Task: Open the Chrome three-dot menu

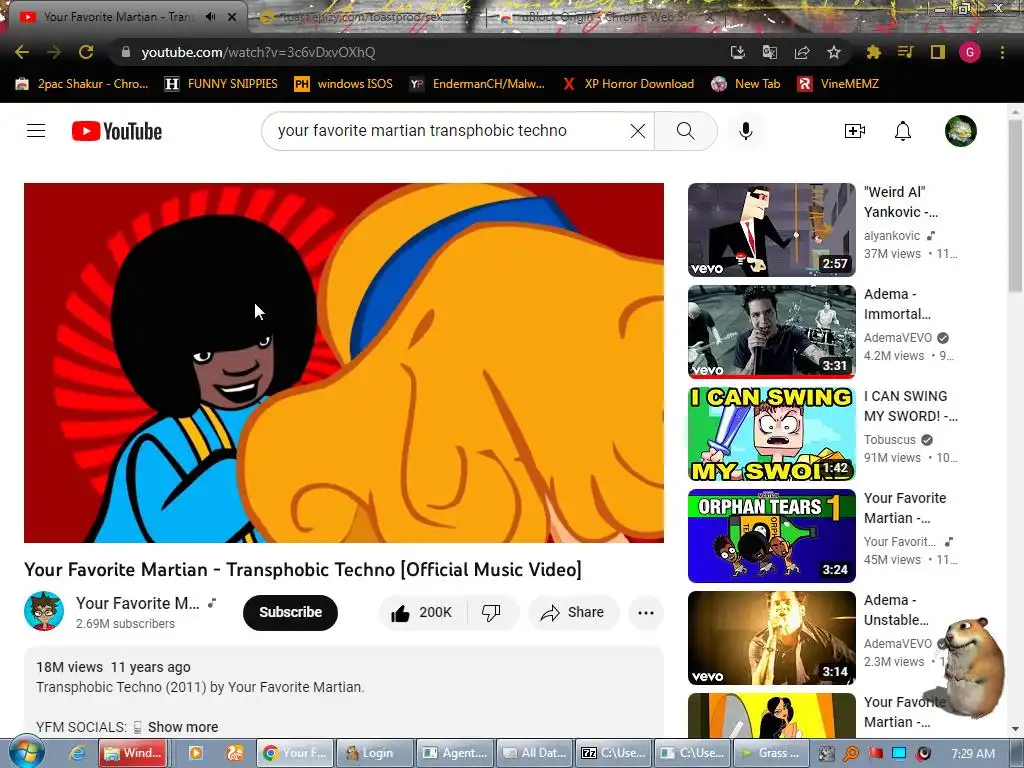Action: coord(1002,52)
